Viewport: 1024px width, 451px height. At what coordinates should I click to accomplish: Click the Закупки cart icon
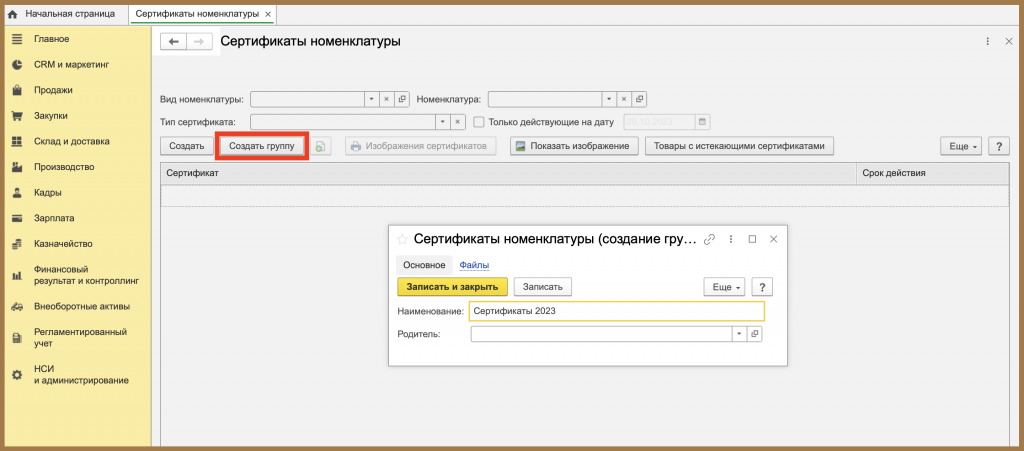(18, 116)
